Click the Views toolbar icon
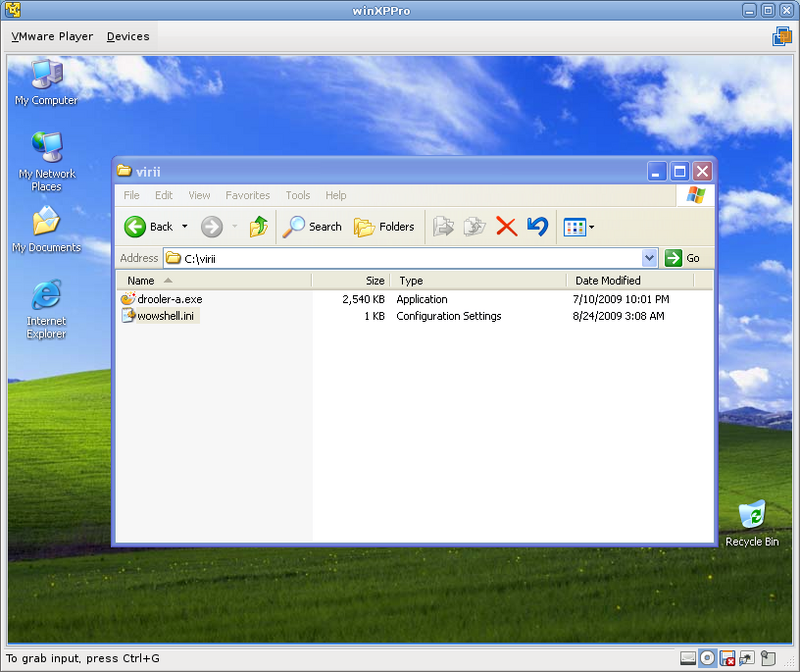 574,227
